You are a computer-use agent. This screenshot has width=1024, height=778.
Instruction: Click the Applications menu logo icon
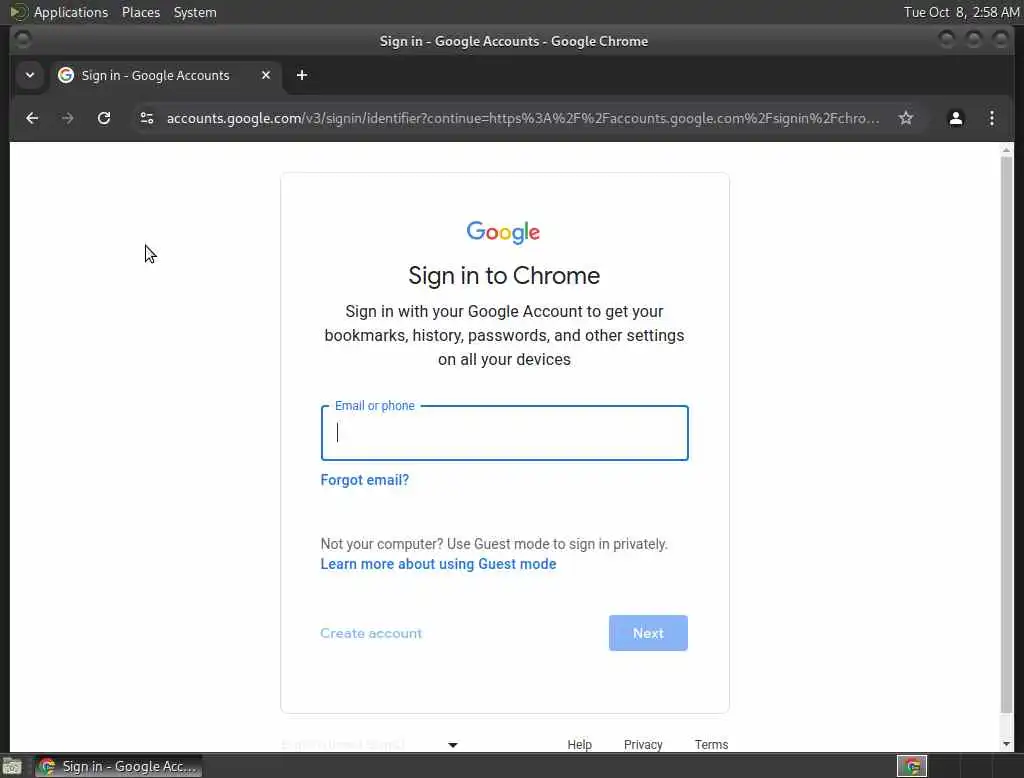click(x=18, y=12)
